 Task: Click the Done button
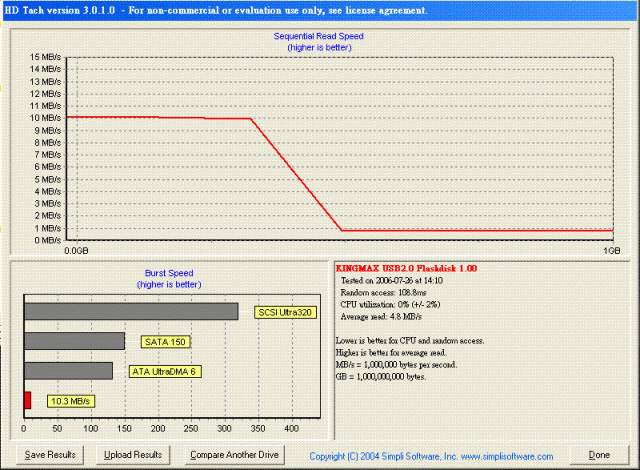(x=599, y=455)
